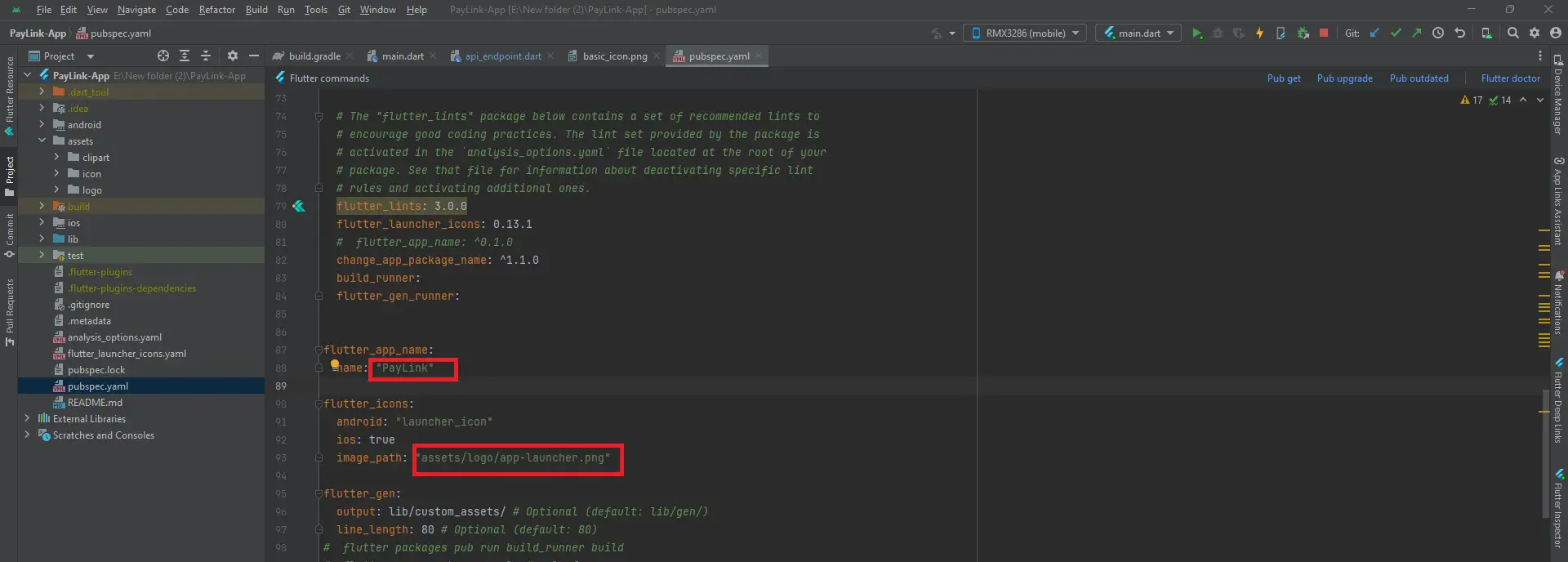
Task: Open the Flutter Inspector side panel
Action: point(1559,508)
